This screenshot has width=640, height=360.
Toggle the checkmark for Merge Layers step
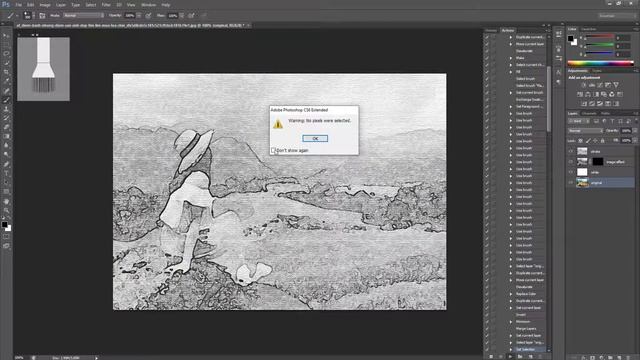click(487, 329)
